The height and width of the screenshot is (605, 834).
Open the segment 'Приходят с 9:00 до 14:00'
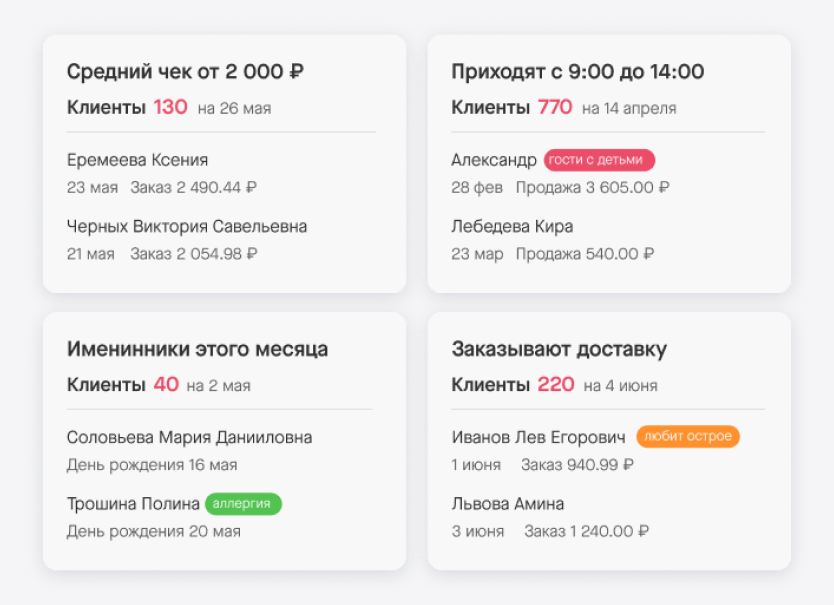tap(577, 71)
